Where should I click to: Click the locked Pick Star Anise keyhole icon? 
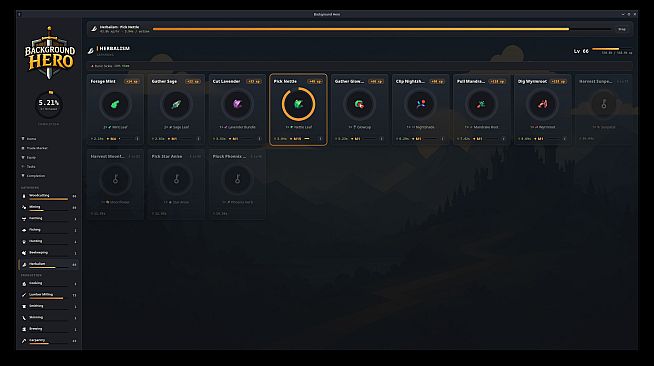(176, 179)
